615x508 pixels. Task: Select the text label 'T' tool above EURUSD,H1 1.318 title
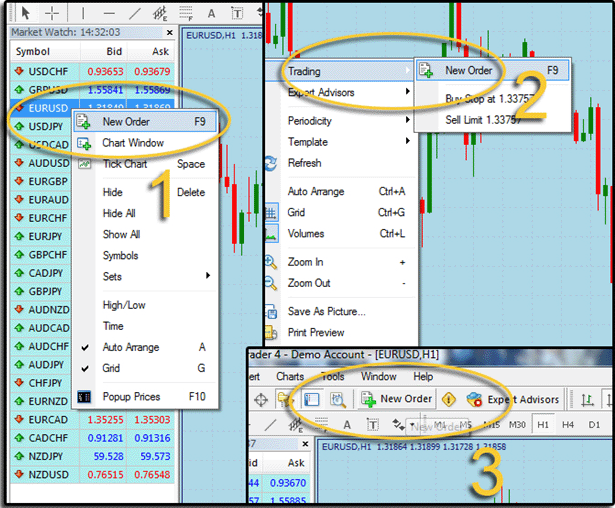(237, 14)
